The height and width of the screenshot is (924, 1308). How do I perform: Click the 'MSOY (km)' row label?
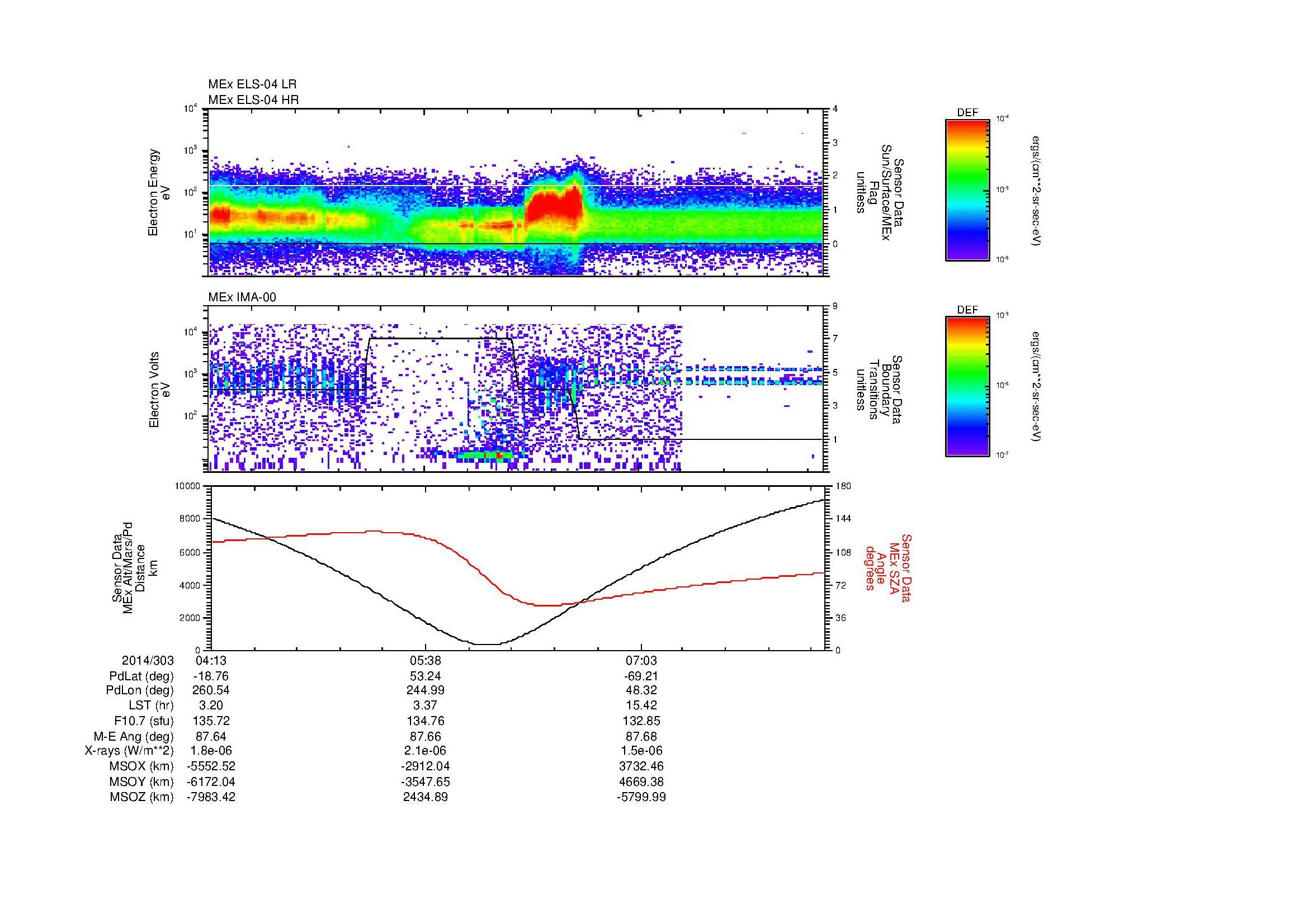click(141, 781)
